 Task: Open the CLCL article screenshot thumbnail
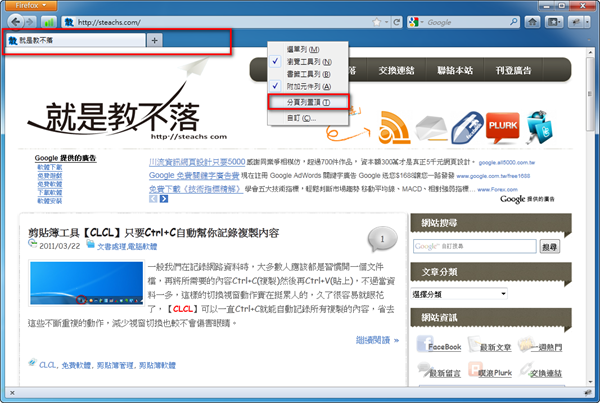pos(86,283)
